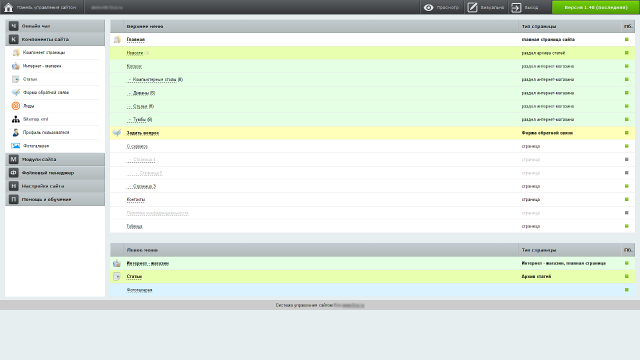The image size is (640, 360).
Task: Click the pencil edit icon in top bar
Action: 472,7
